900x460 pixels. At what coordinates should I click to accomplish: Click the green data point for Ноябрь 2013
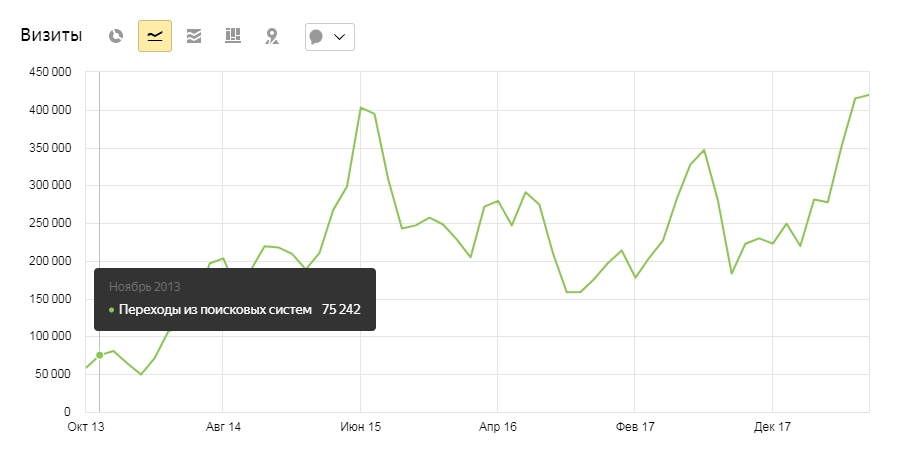coord(99,355)
